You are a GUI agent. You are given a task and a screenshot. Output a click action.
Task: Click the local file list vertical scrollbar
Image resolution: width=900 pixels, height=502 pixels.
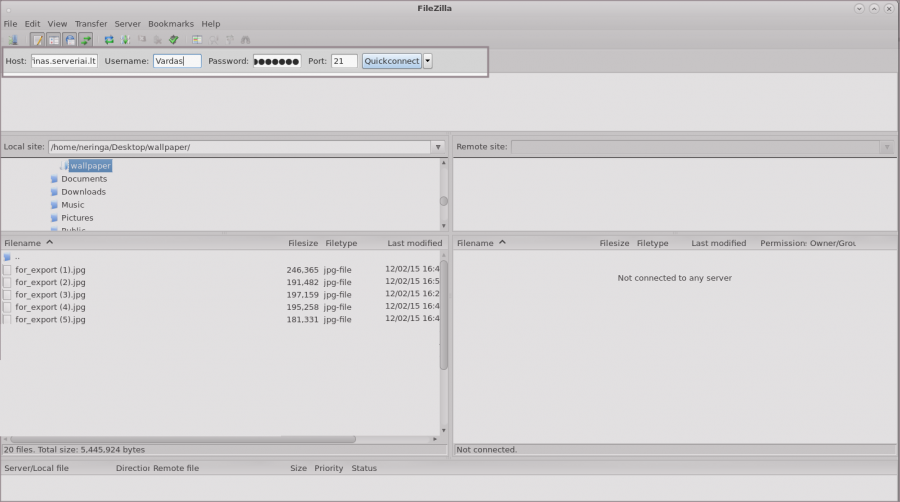click(x=444, y=314)
